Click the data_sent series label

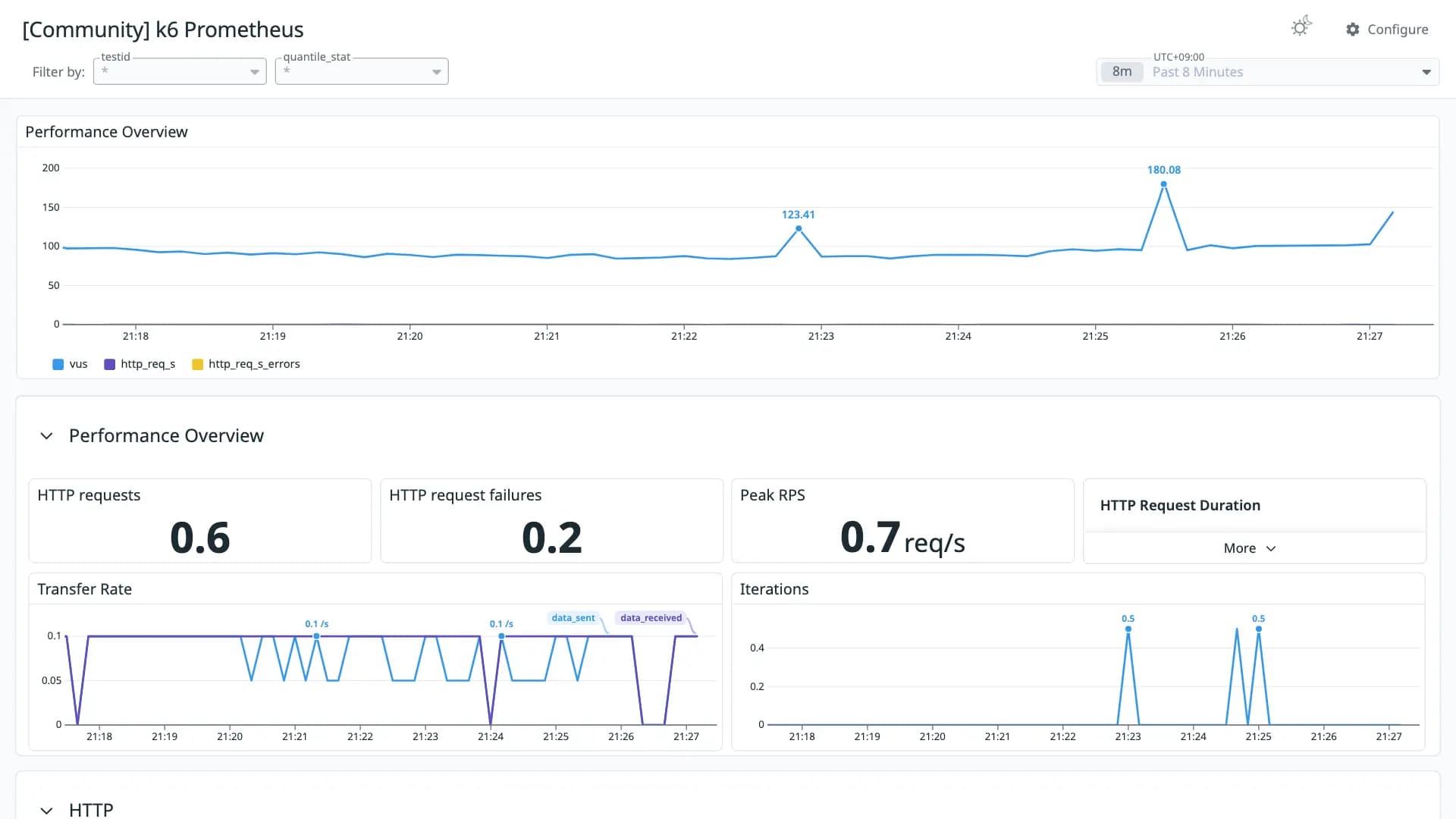click(573, 618)
